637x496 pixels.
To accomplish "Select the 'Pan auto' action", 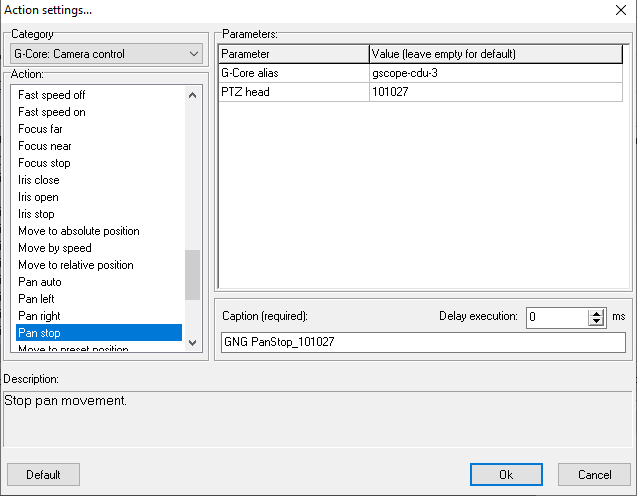I will coord(40,282).
